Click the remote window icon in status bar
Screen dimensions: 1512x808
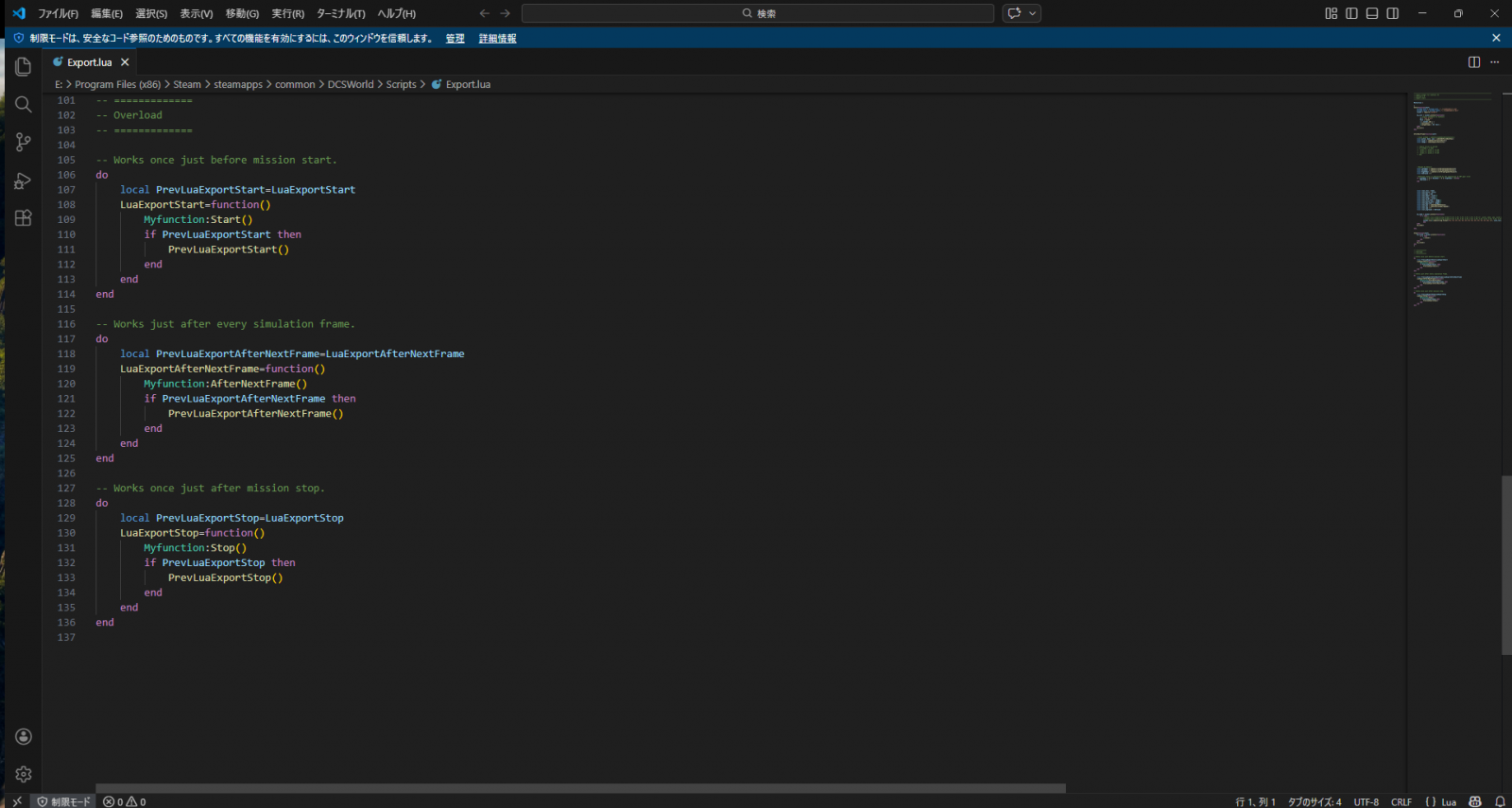pyautogui.click(x=17, y=801)
